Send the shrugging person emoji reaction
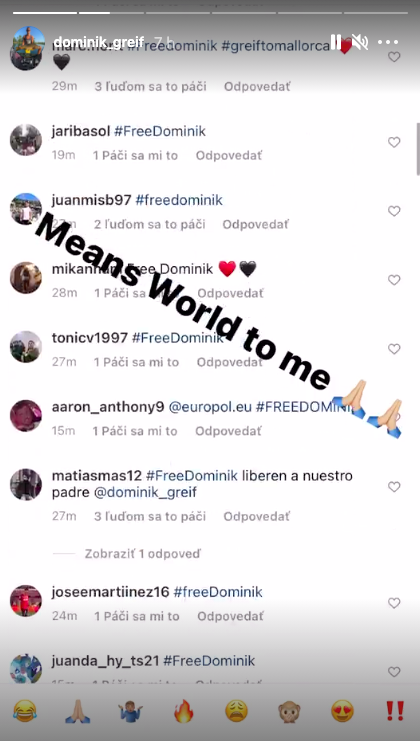Screen dimensions: 420x741 pos(131,711)
